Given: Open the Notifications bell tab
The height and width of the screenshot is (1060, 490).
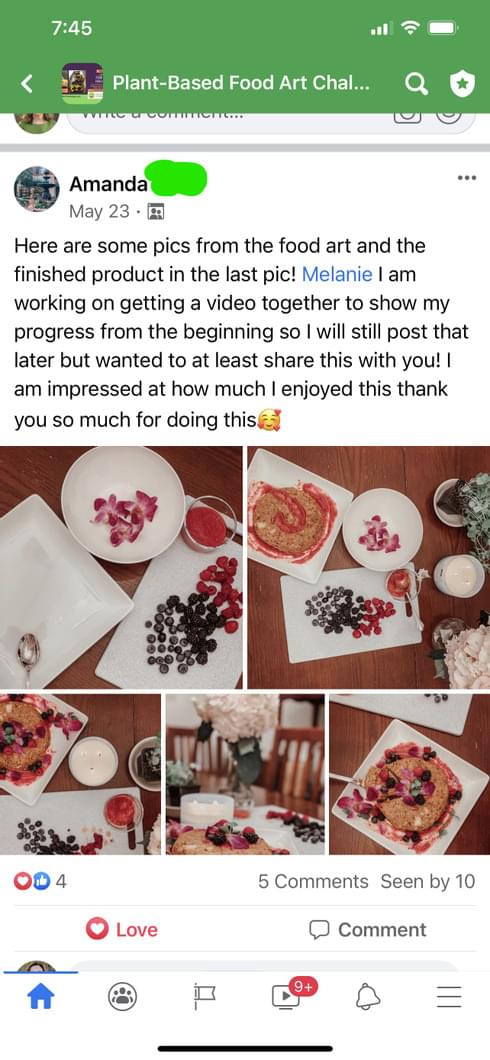Looking at the screenshot, I should click(368, 996).
